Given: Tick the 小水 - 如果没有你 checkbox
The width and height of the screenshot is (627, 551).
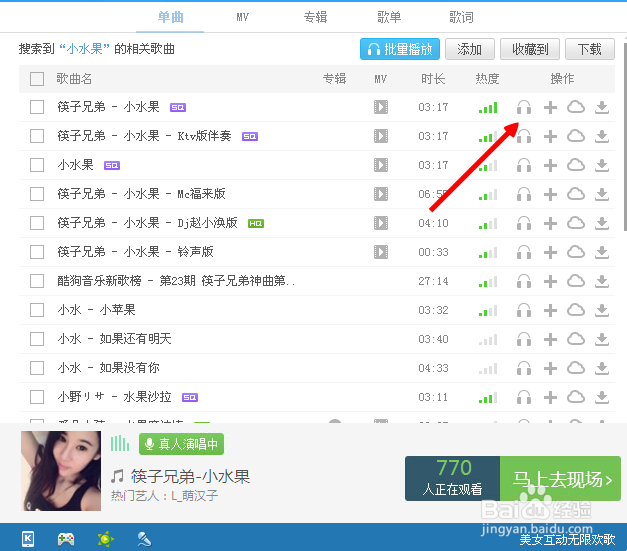Looking at the screenshot, I should (37, 368).
